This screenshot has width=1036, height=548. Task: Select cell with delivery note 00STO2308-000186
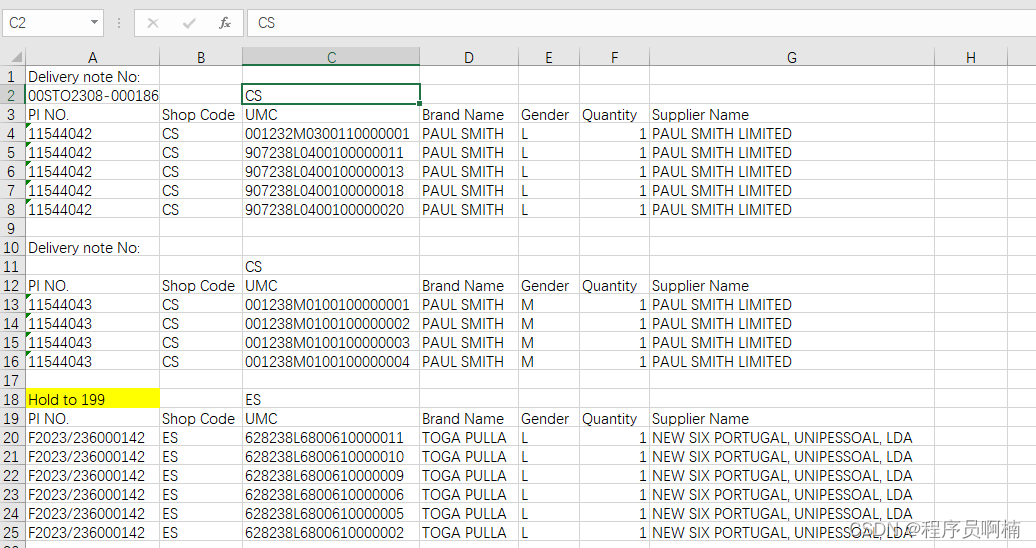point(92,96)
